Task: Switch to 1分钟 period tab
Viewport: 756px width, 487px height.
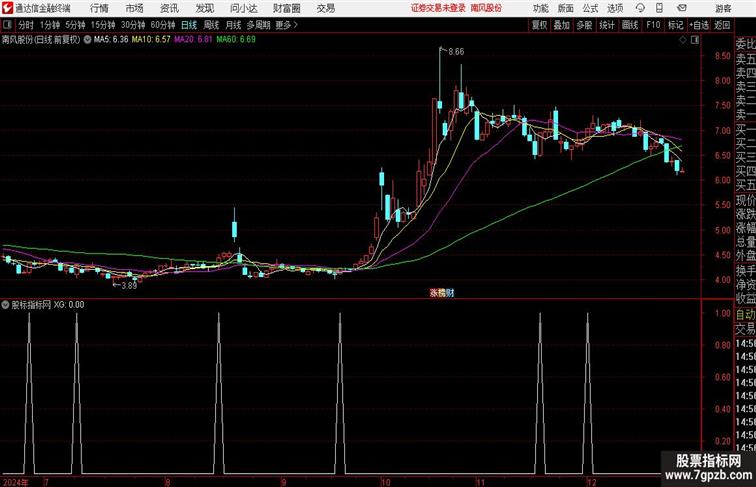Action: (x=50, y=25)
